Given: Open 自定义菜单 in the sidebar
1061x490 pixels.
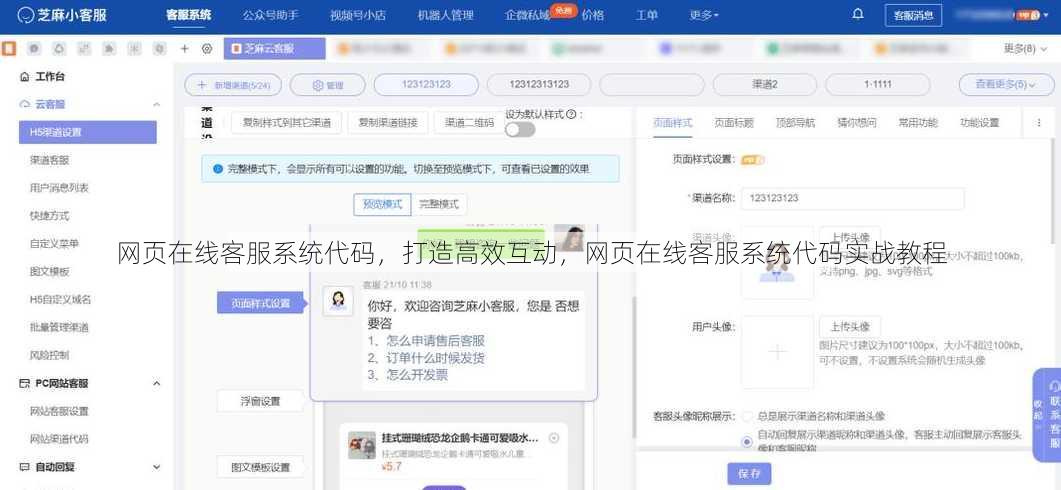Looking at the screenshot, I should [54, 243].
